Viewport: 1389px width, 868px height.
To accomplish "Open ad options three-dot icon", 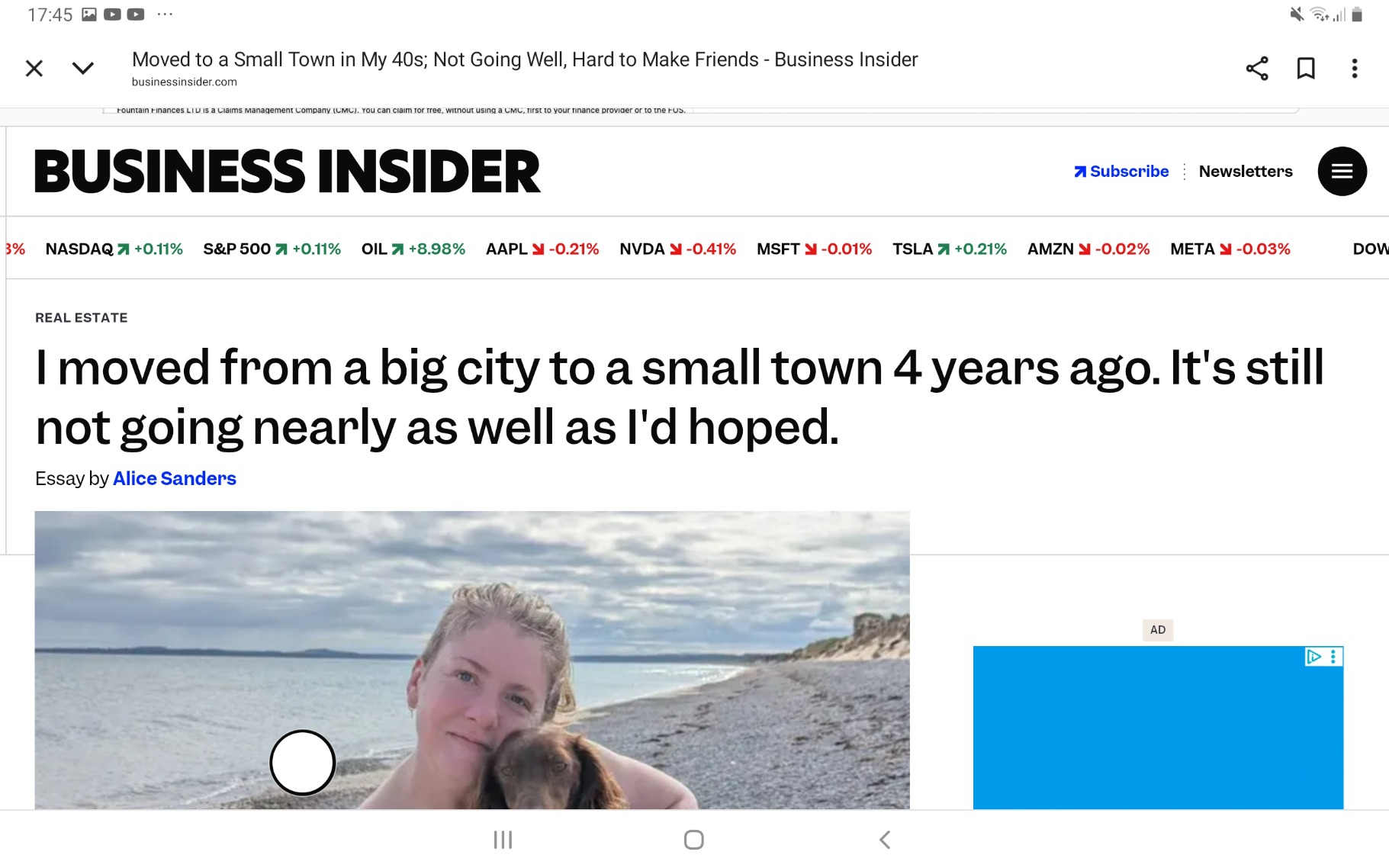I will [1333, 657].
